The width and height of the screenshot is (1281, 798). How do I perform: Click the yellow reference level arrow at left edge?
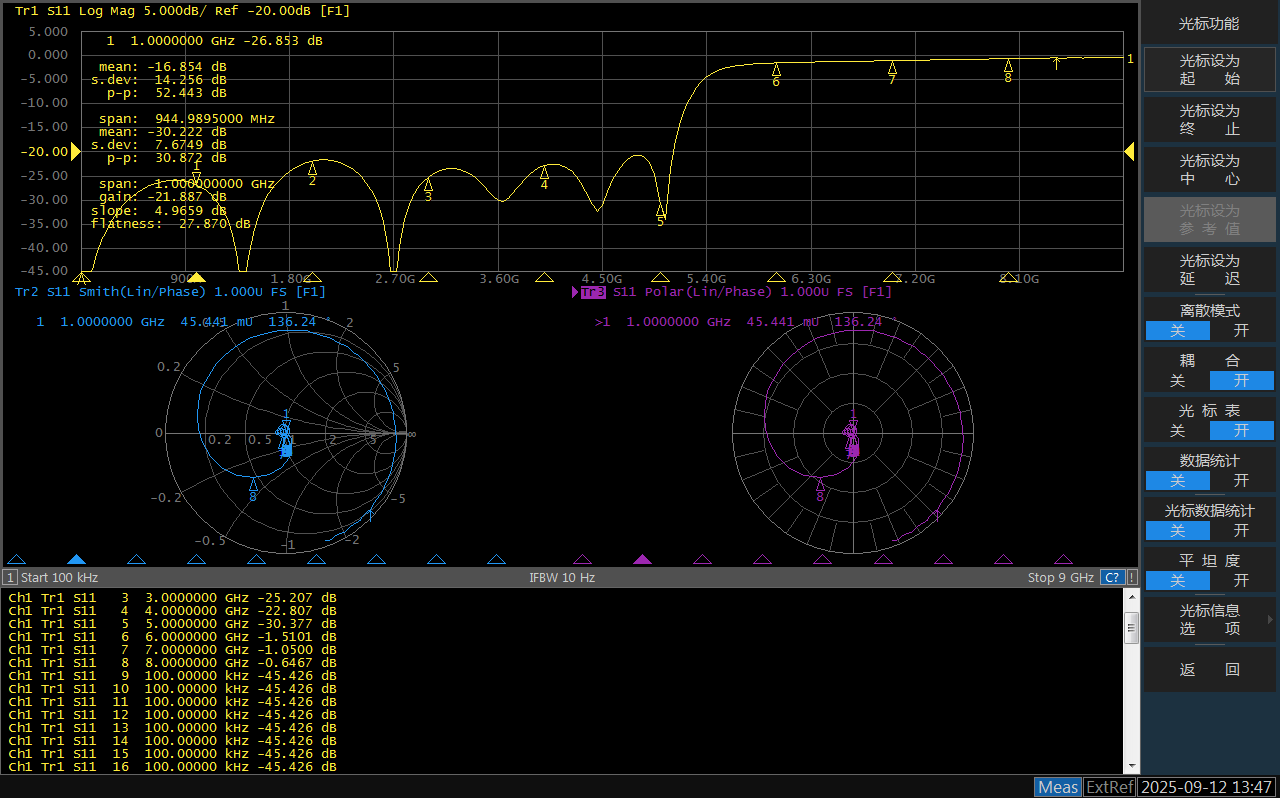pyautogui.click(x=75, y=151)
